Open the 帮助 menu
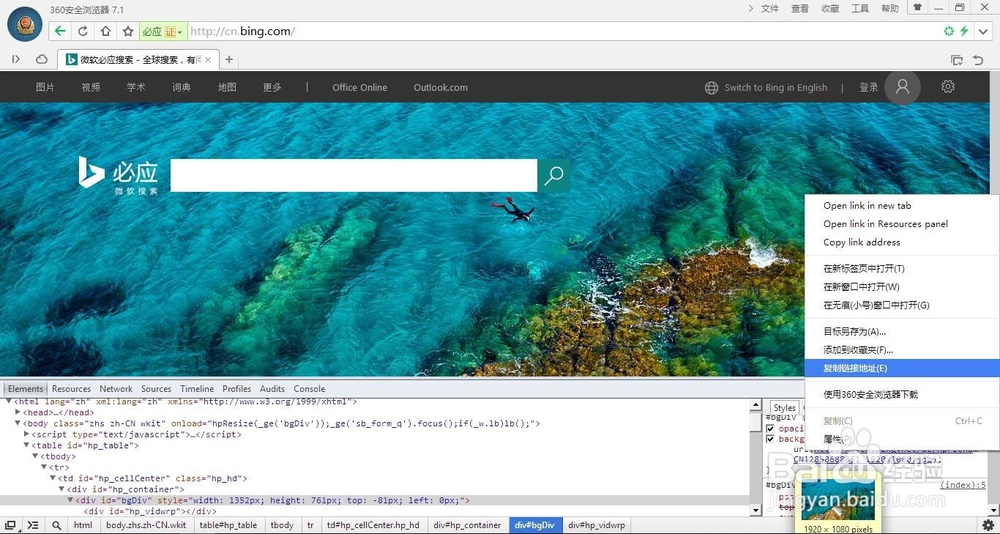The image size is (1000, 534). coord(890,8)
